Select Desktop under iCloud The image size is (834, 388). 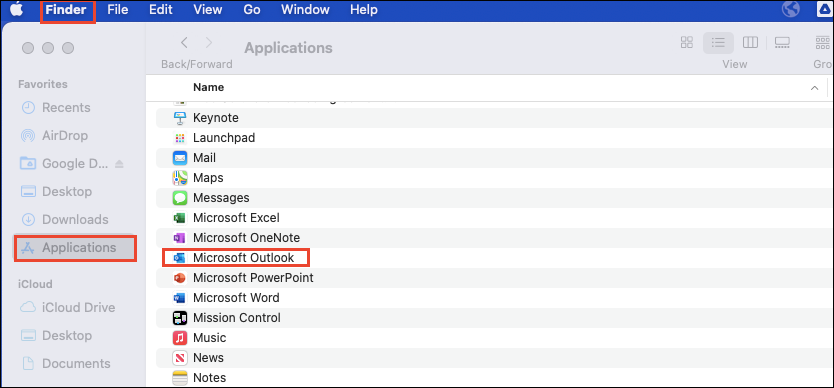tap(55, 335)
